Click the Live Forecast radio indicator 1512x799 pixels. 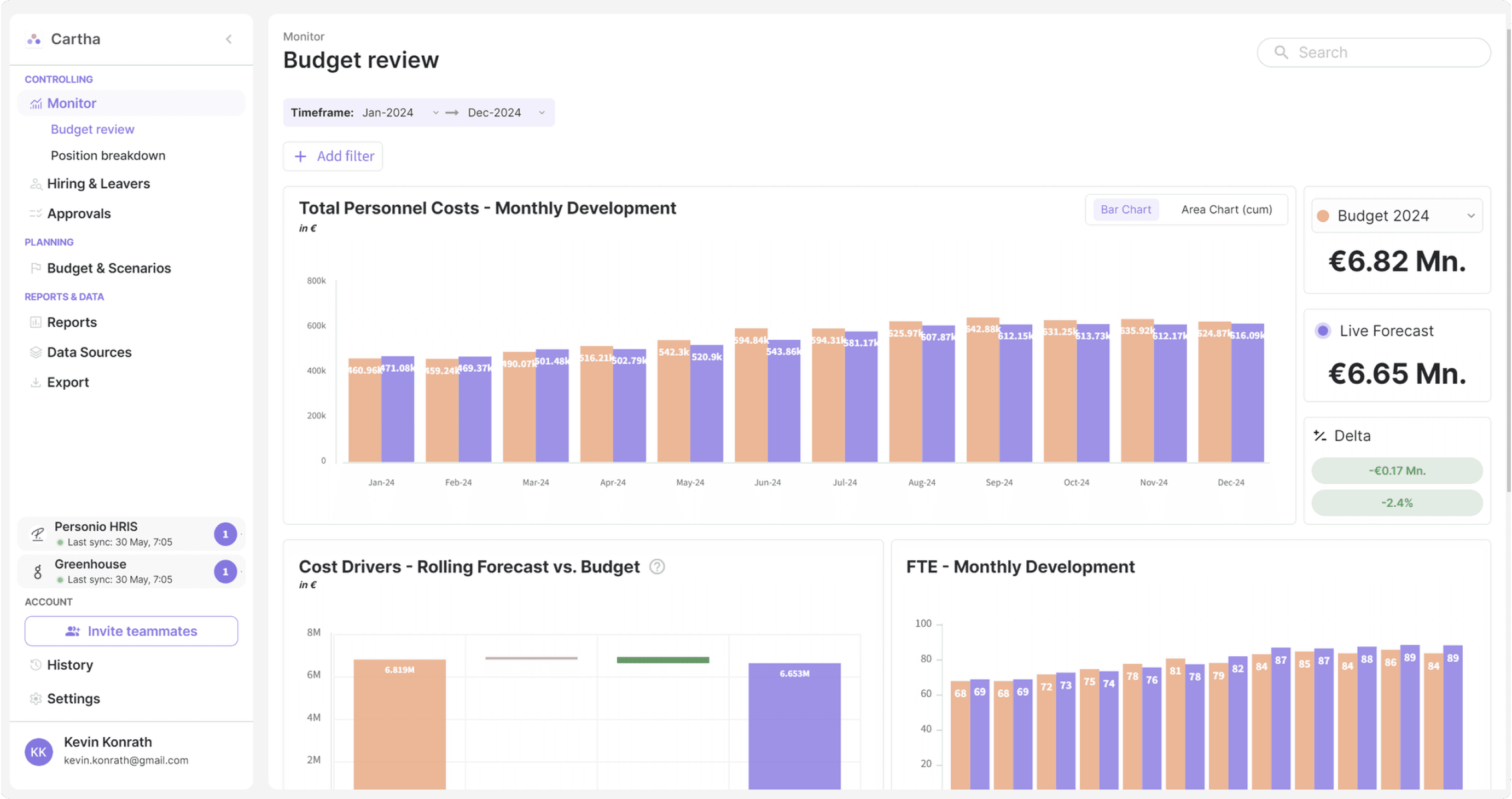[1322, 331]
